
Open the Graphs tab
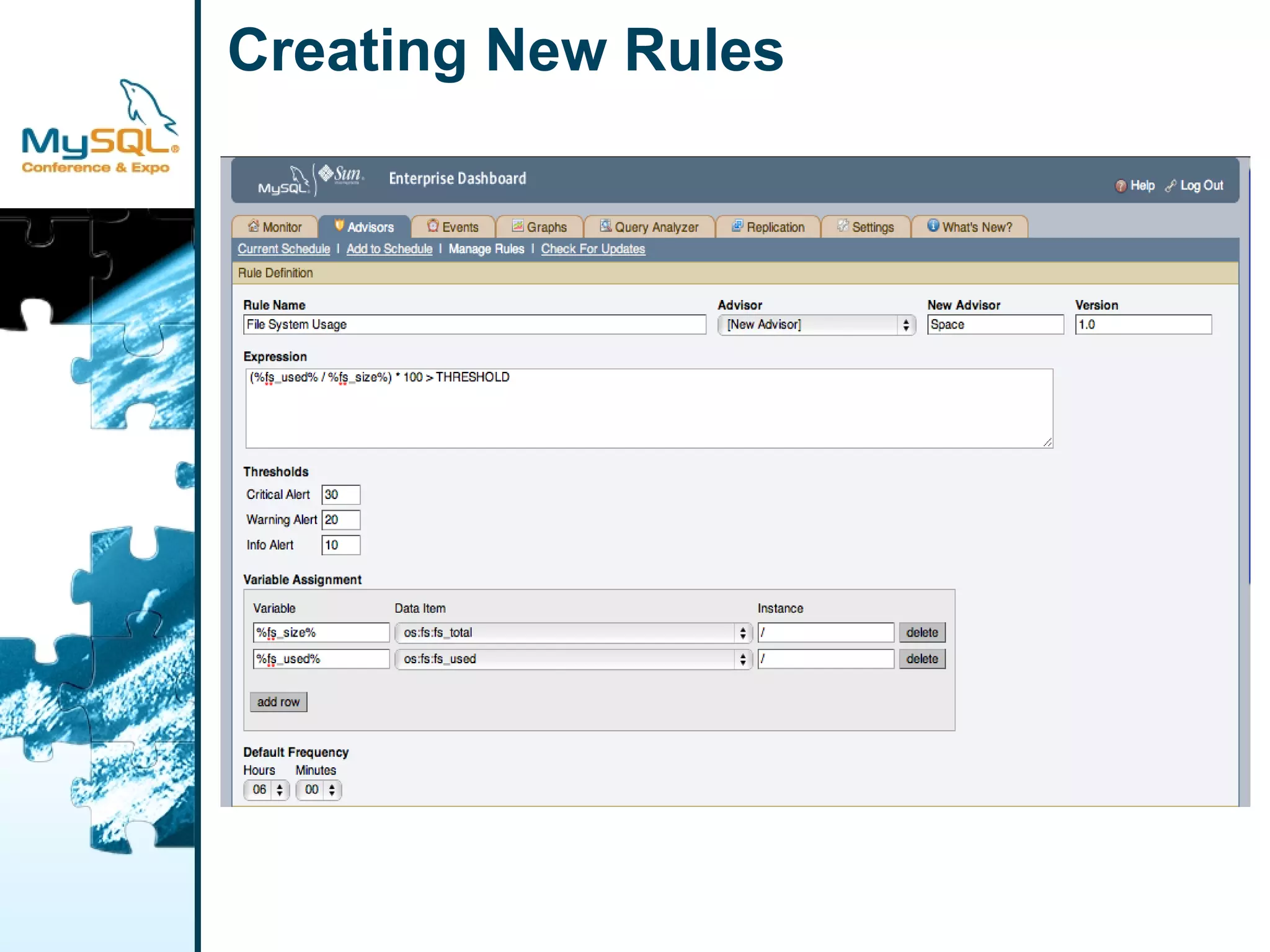click(x=540, y=227)
